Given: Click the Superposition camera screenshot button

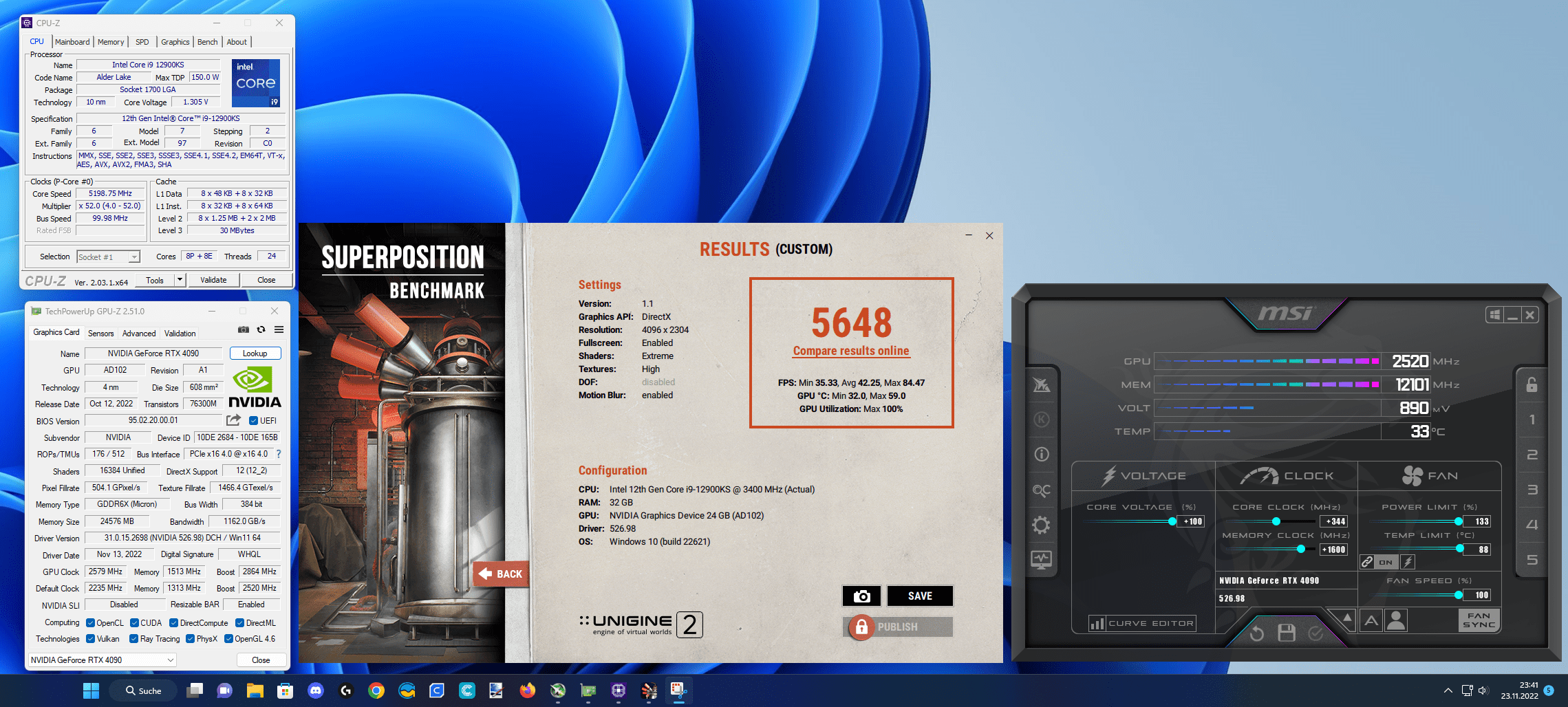Looking at the screenshot, I should pyautogui.click(x=861, y=596).
